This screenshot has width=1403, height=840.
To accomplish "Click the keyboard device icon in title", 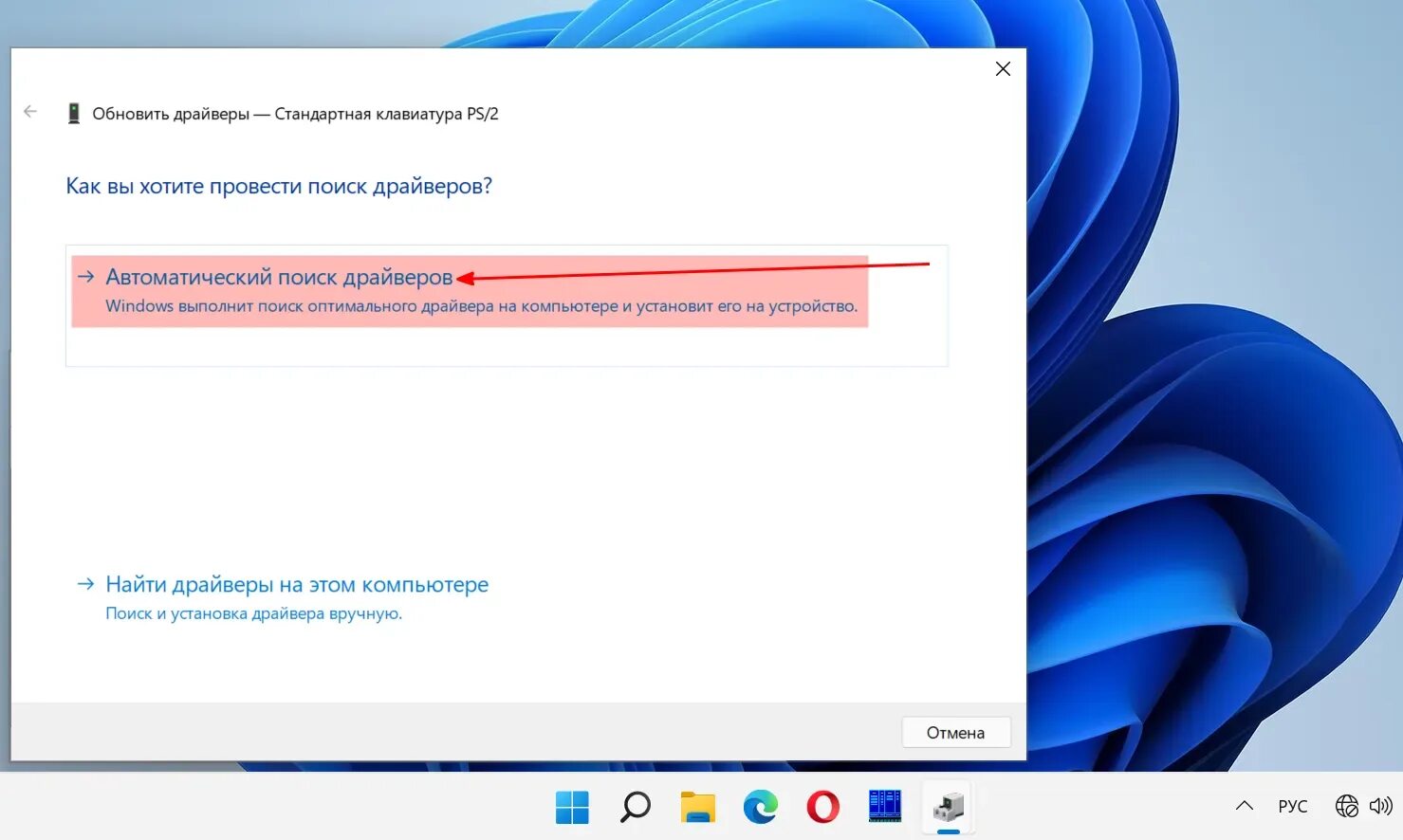I will [73, 114].
